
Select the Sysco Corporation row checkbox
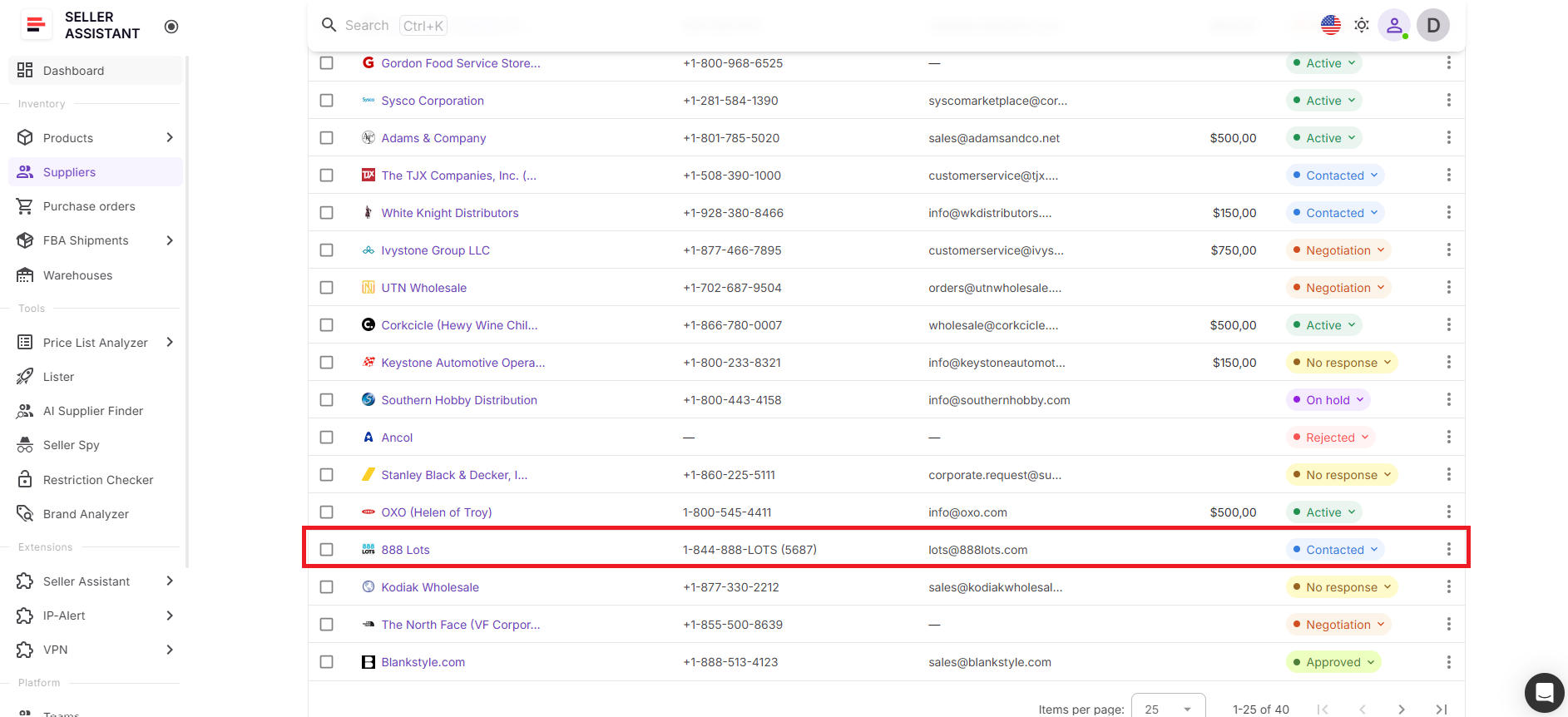(327, 101)
